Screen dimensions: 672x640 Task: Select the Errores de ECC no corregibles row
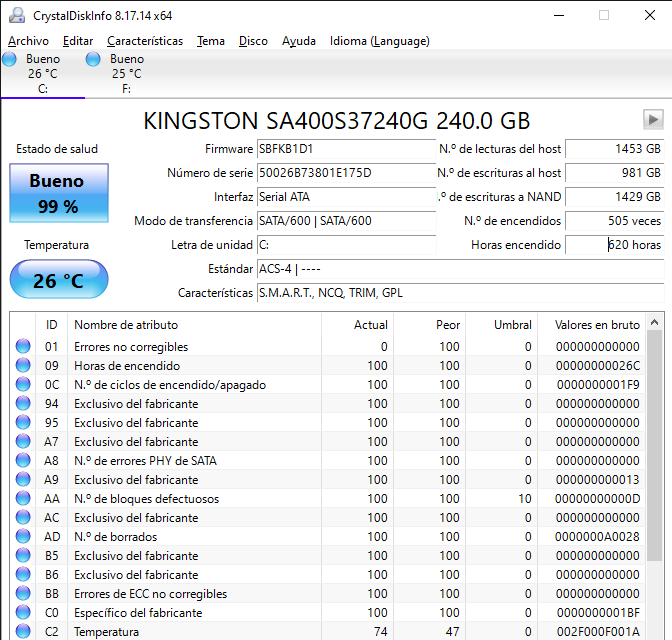(328, 593)
